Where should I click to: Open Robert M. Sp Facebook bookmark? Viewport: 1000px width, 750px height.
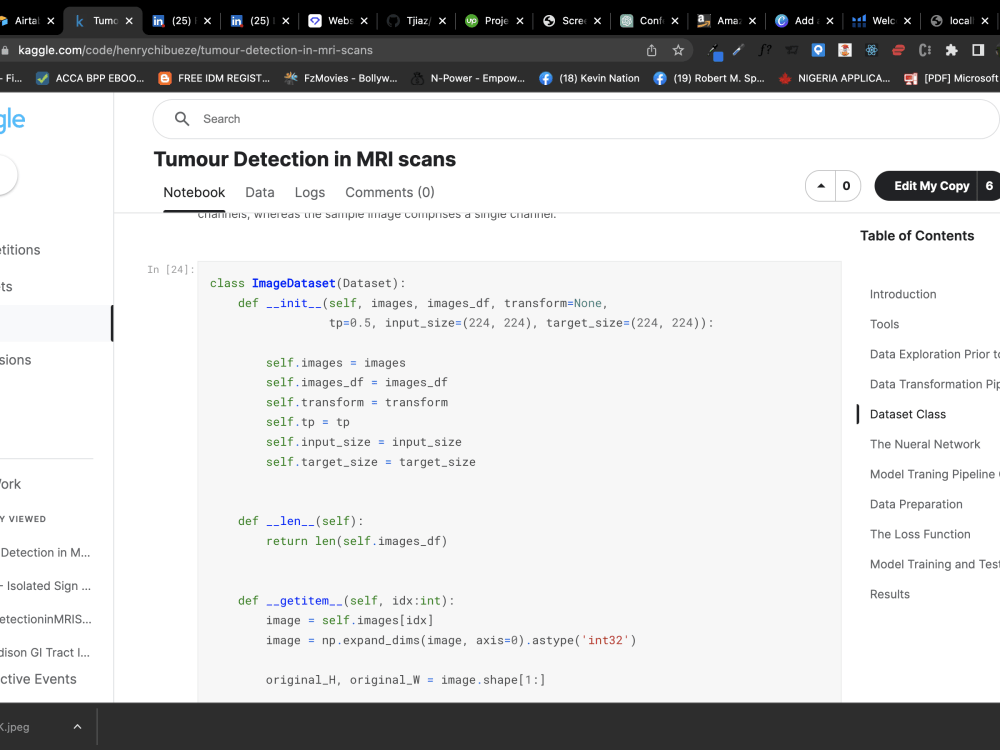pyautogui.click(x=709, y=78)
